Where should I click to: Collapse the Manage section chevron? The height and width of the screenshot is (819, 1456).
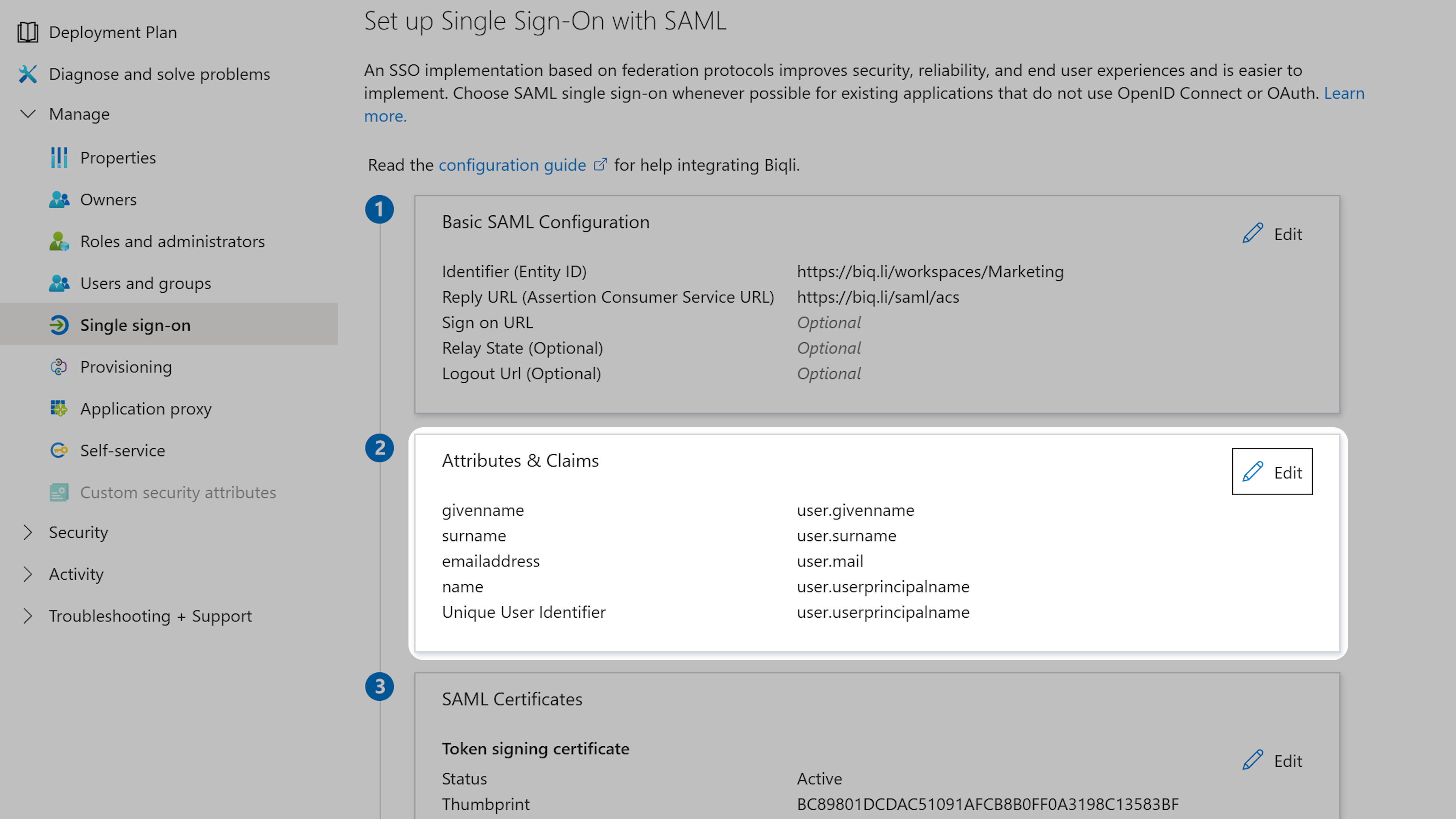[x=28, y=114]
